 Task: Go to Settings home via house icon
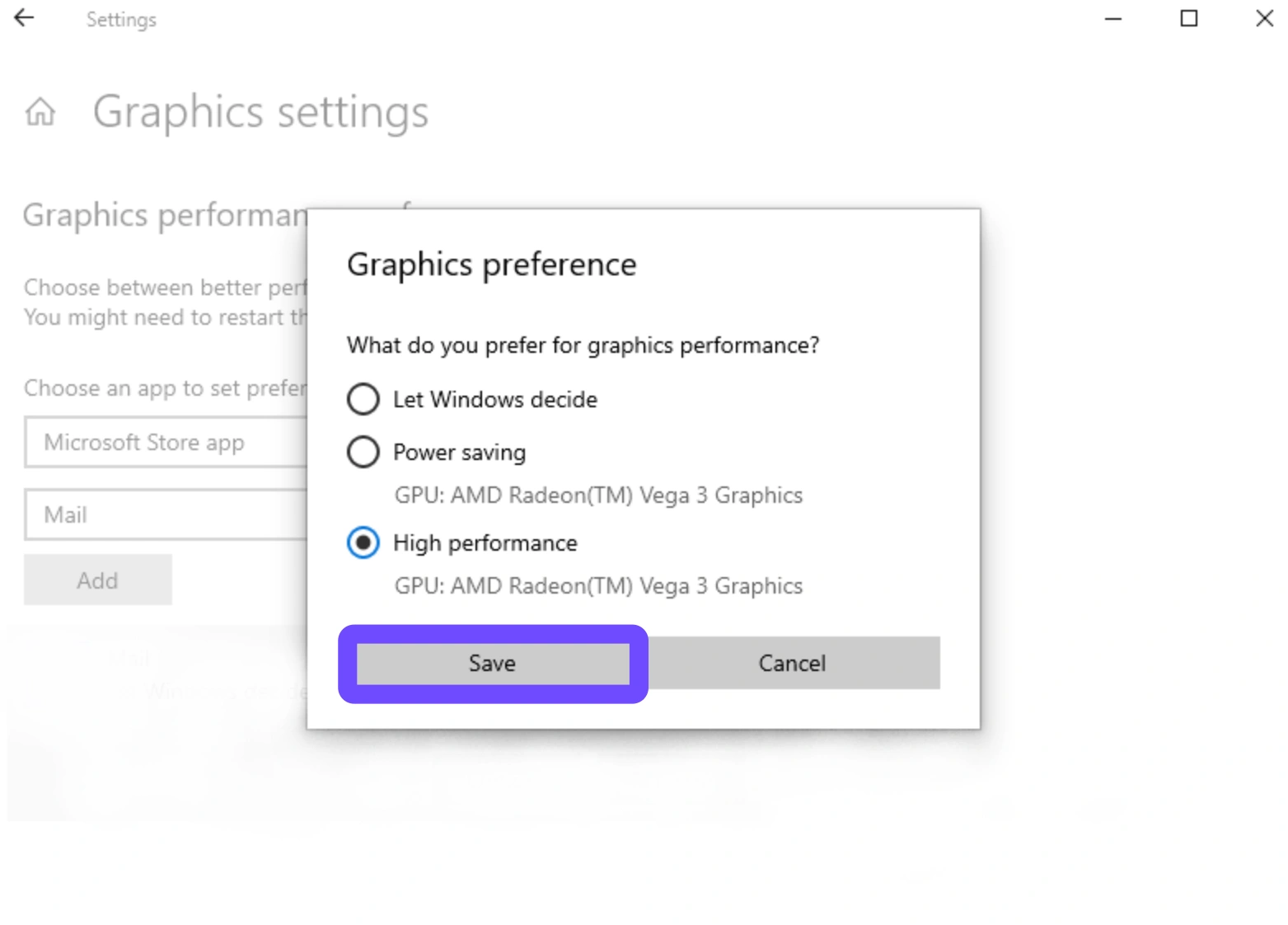(40, 111)
